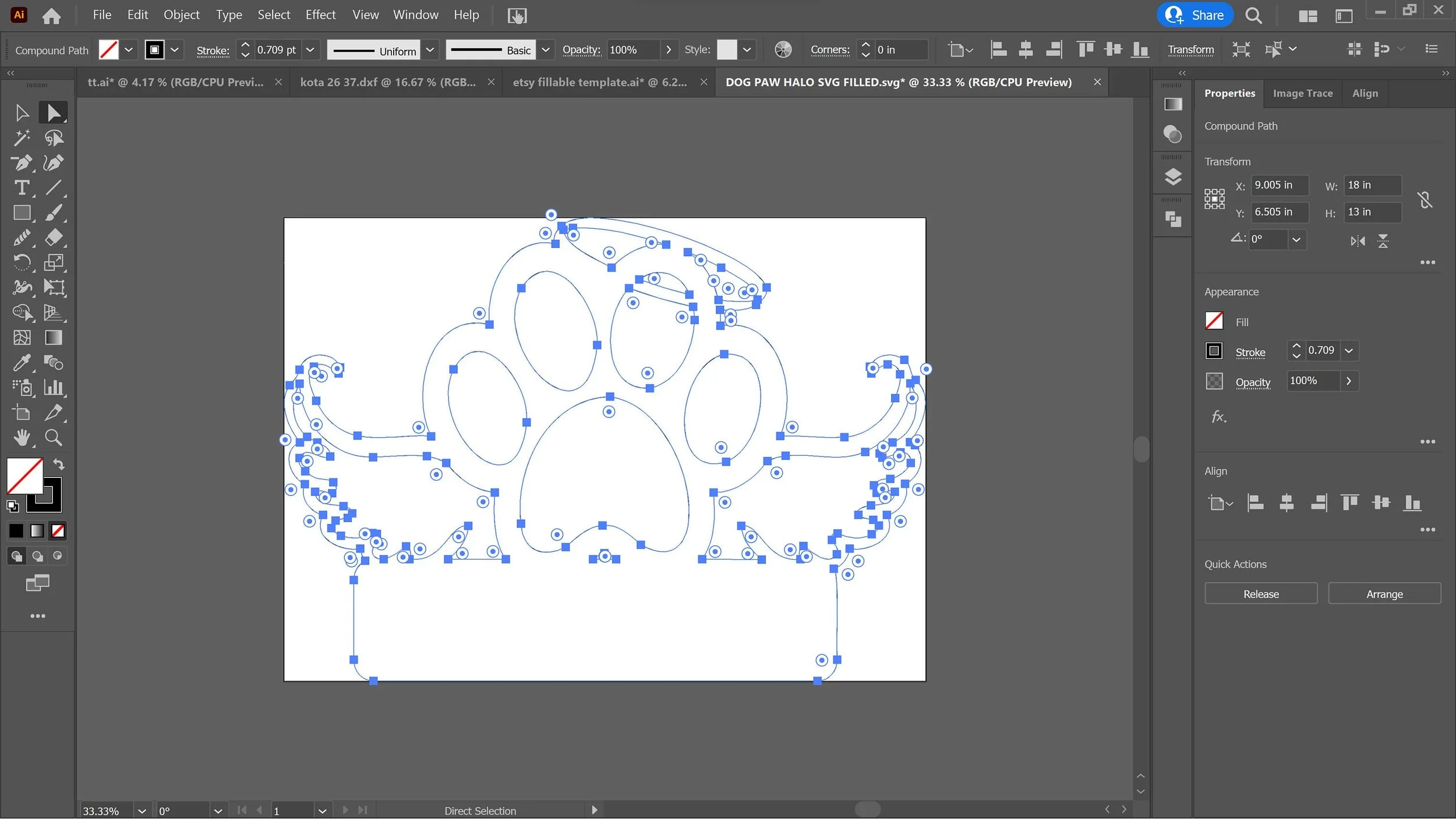The height and width of the screenshot is (819, 1456).
Task: Select the Eraser tool
Action: pyautogui.click(x=54, y=237)
